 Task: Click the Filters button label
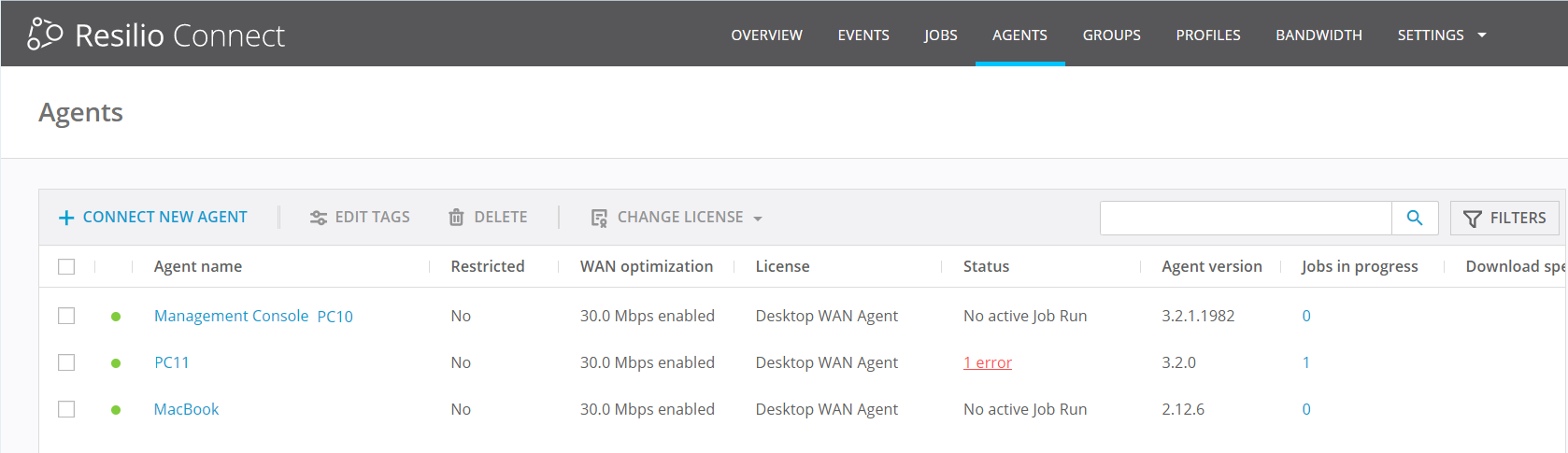[1518, 218]
